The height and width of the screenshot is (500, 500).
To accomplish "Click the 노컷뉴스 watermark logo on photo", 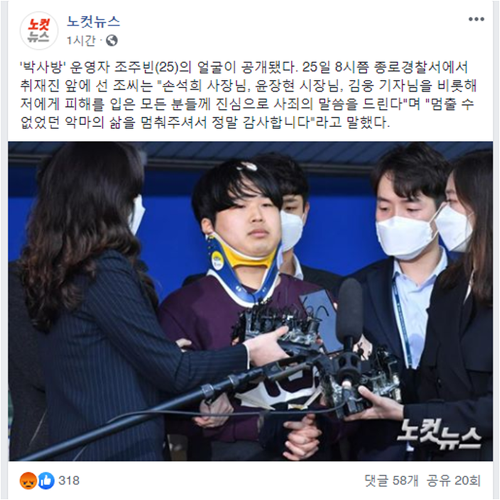I will tap(439, 433).
